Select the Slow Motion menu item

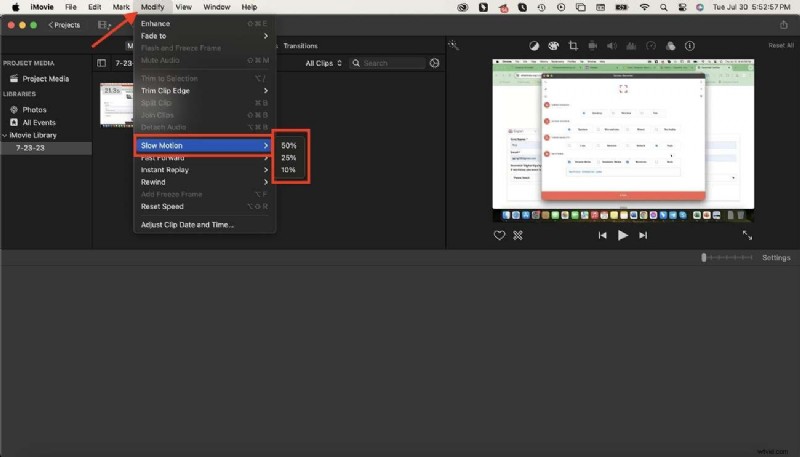pyautogui.click(x=204, y=145)
